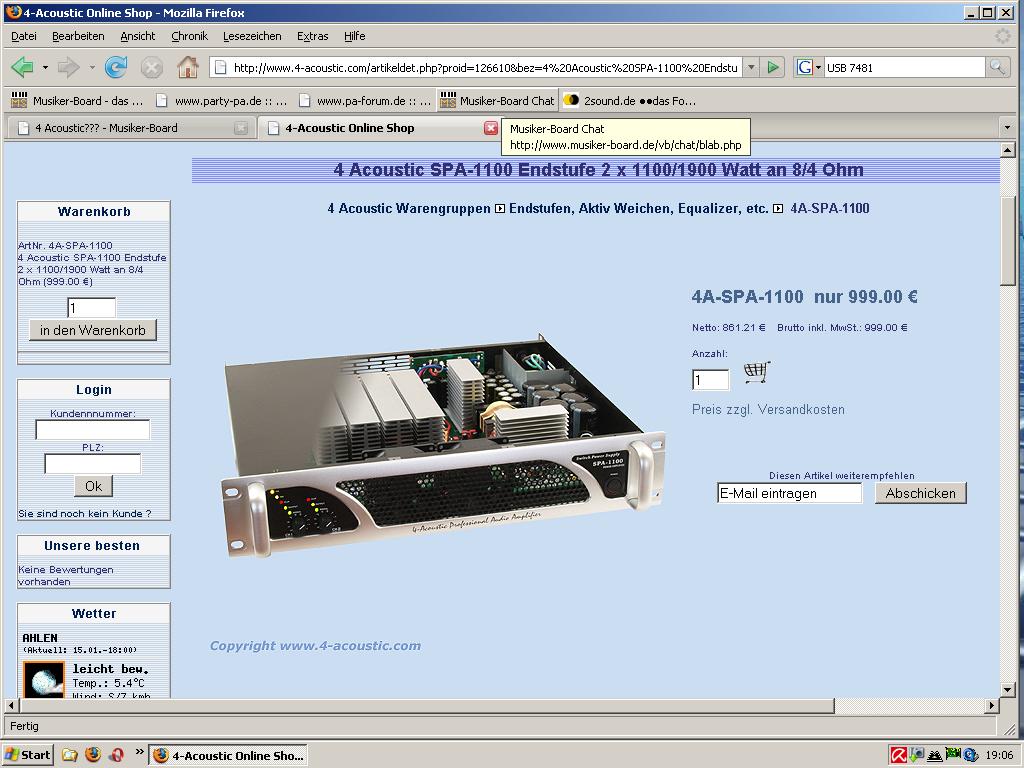Open the Bearbeiten menu

click(x=78, y=36)
